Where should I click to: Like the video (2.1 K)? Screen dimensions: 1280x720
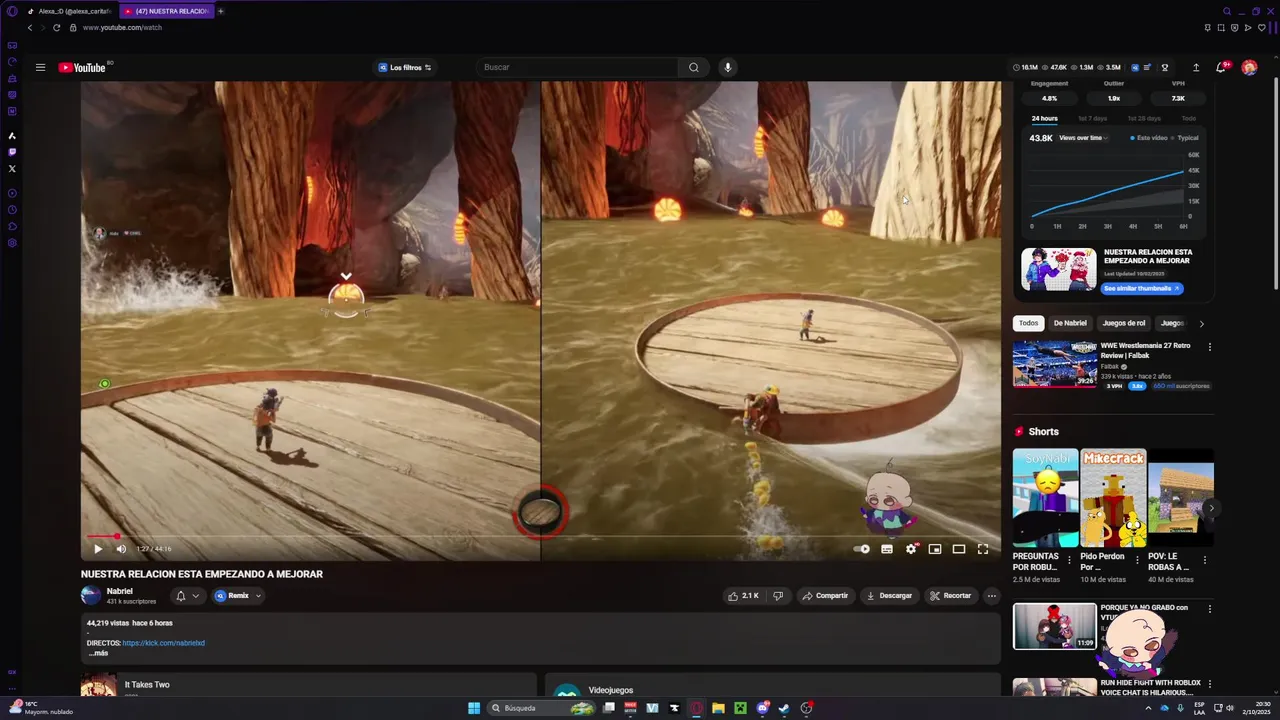click(744, 596)
